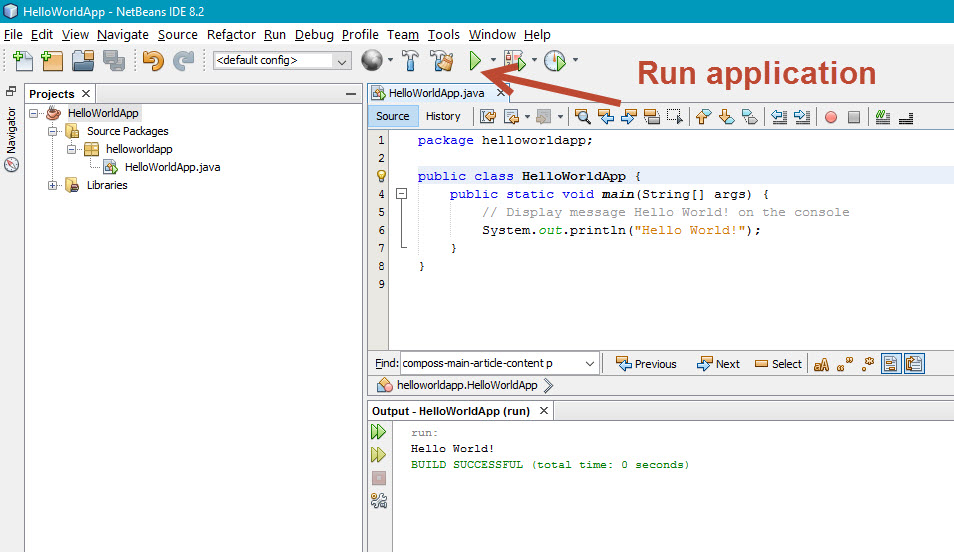Click the Undo arrow icon
954x552 pixels.
[153, 61]
